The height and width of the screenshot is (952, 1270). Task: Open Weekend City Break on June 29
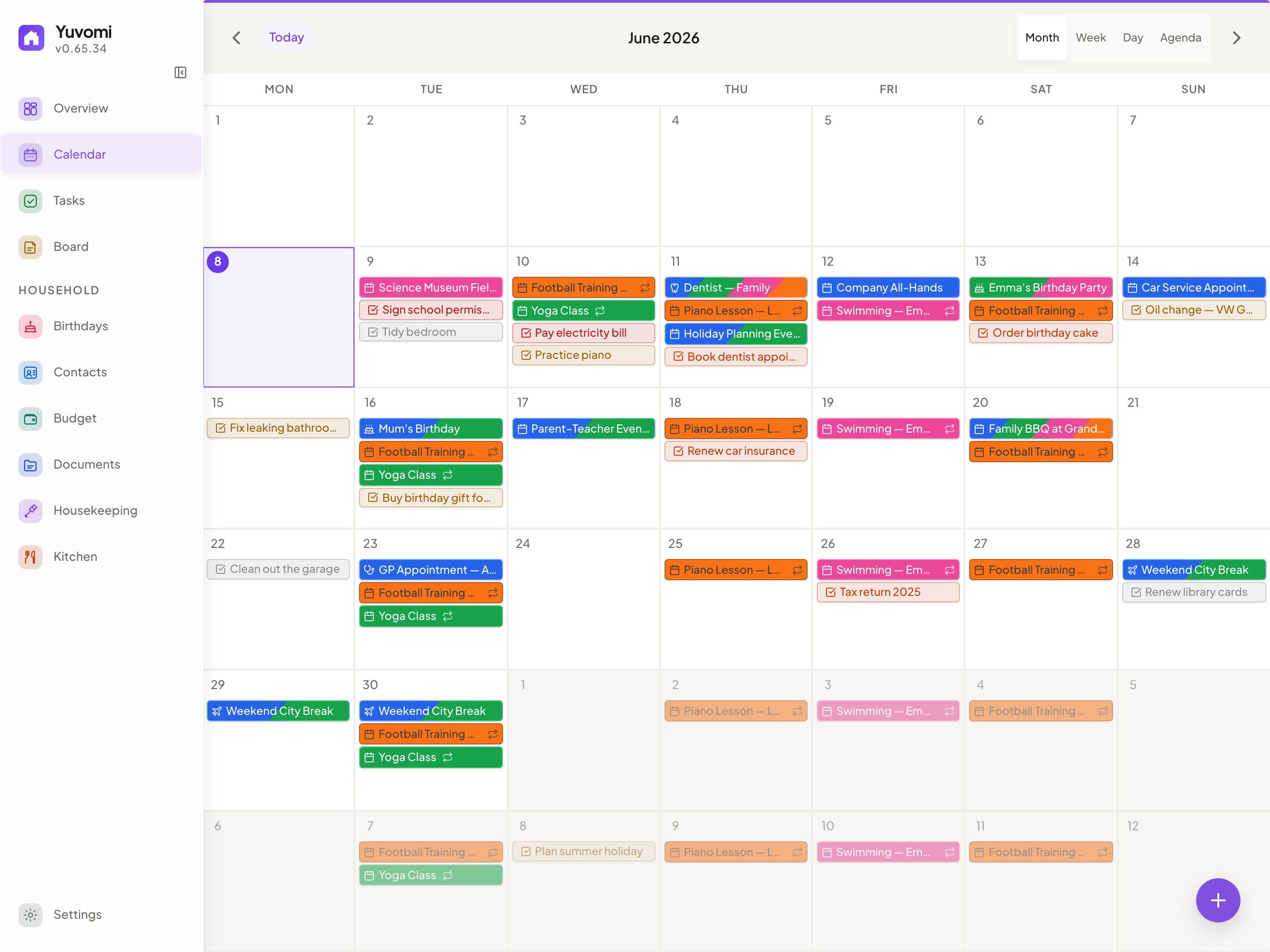pyautogui.click(x=278, y=711)
